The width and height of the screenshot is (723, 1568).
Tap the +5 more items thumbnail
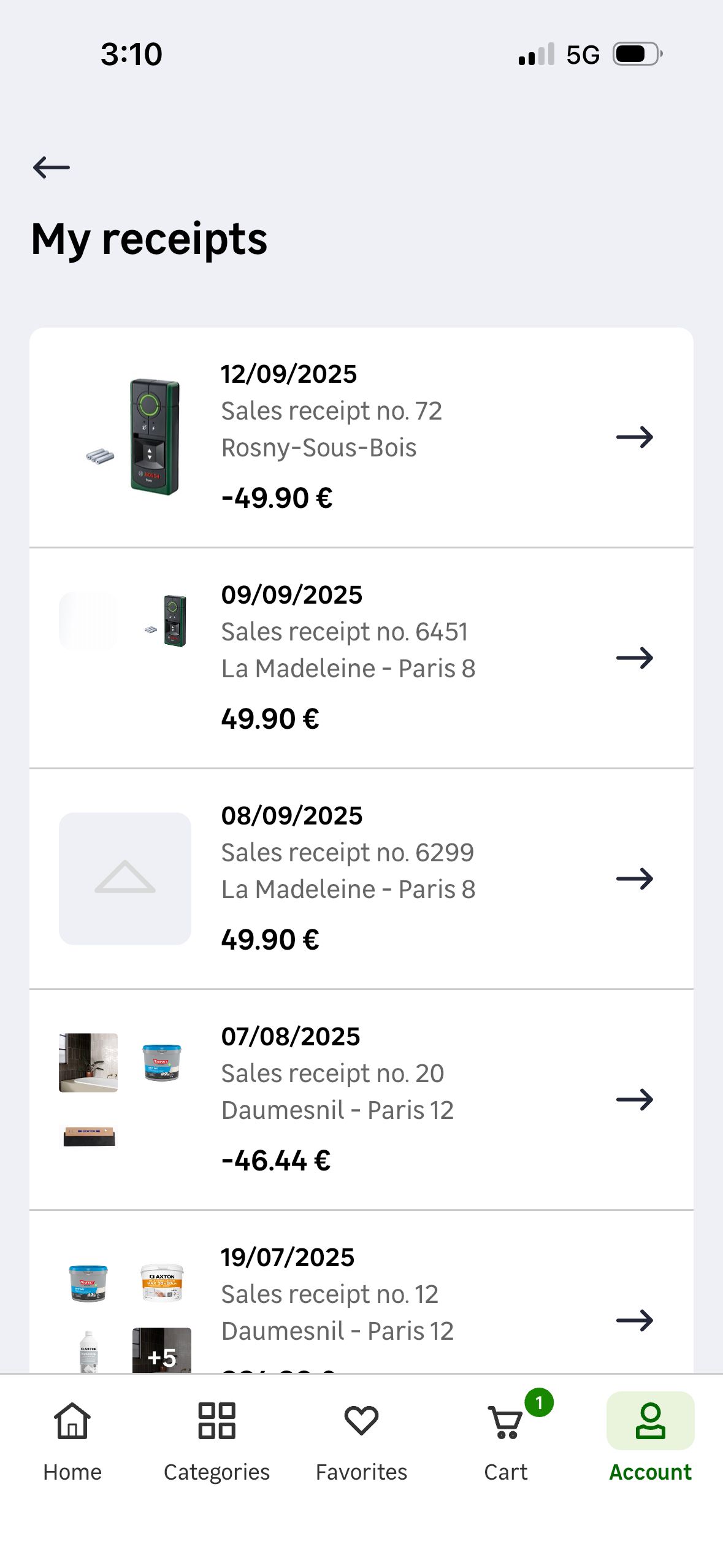click(162, 1352)
